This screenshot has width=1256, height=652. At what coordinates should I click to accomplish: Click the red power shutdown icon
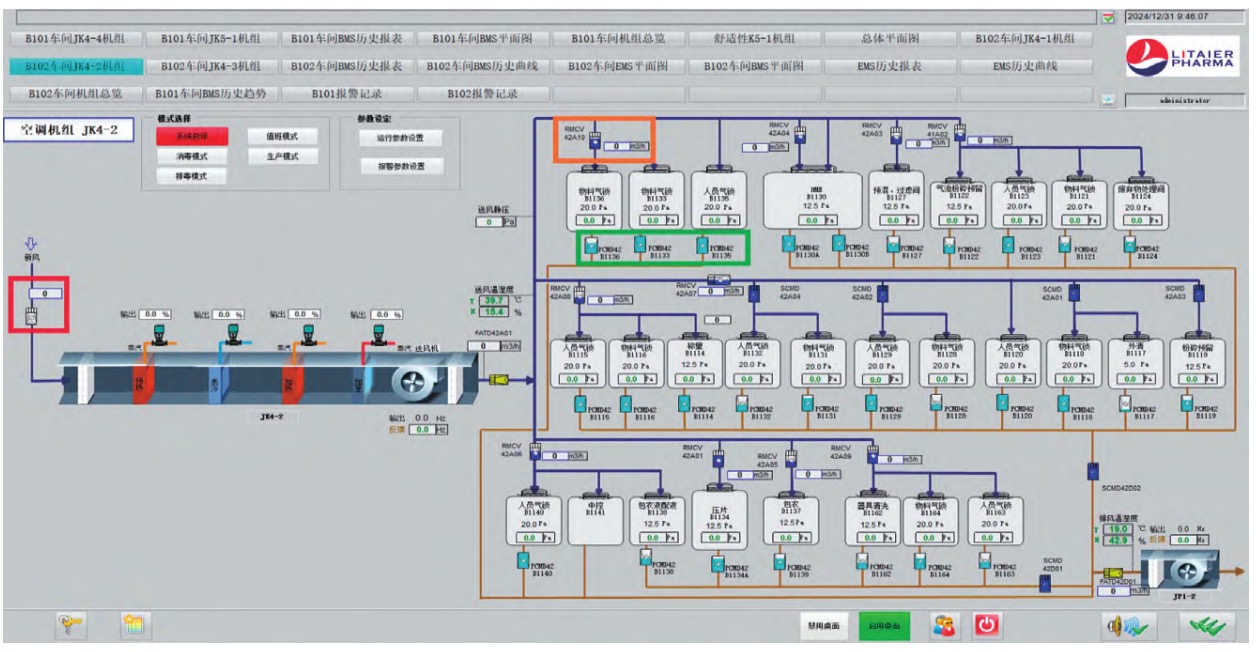(x=987, y=625)
